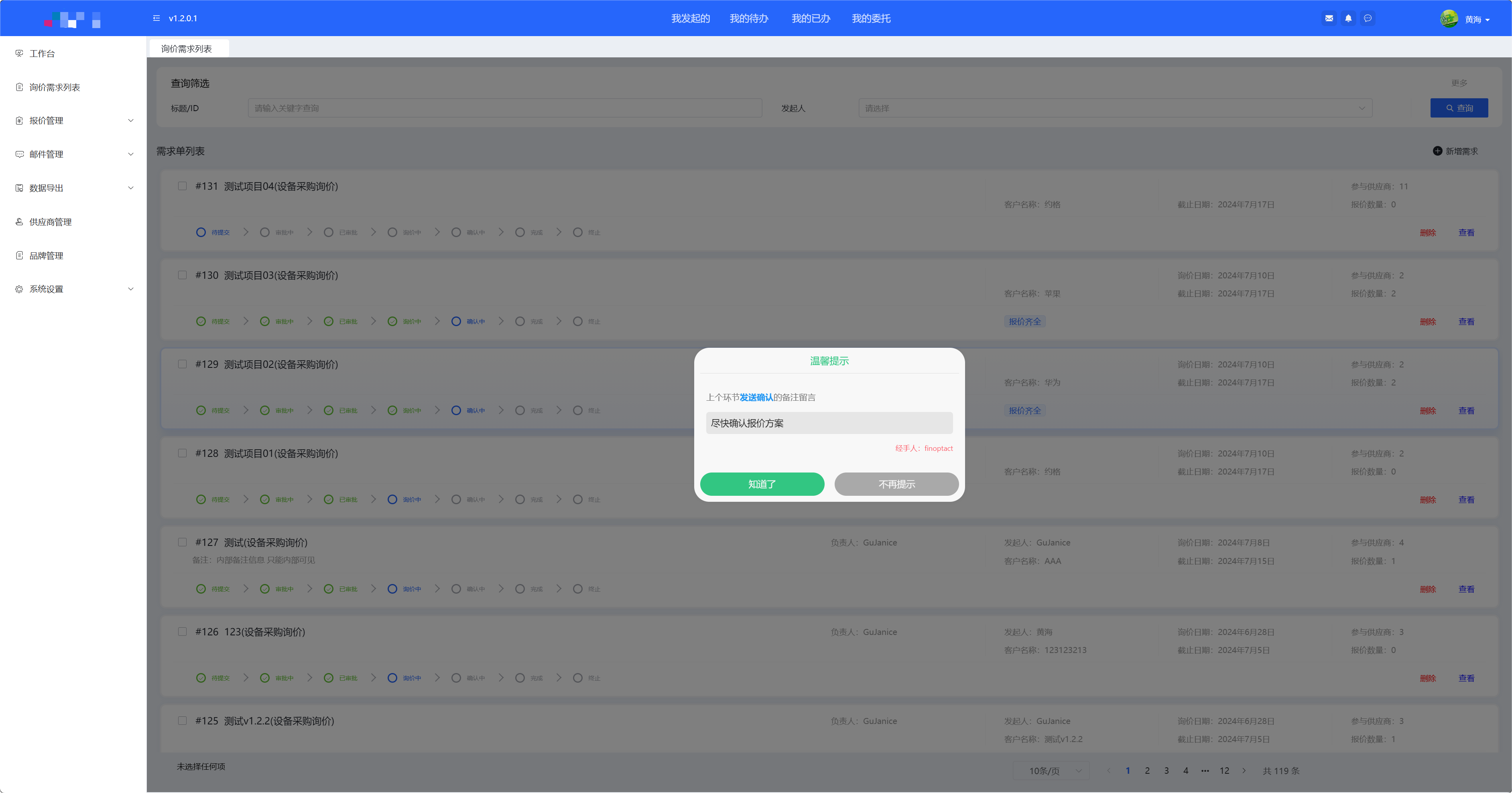Toggle the sidebar collapse icon beside version
The height and width of the screenshot is (793, 1512).
(156, 18)
